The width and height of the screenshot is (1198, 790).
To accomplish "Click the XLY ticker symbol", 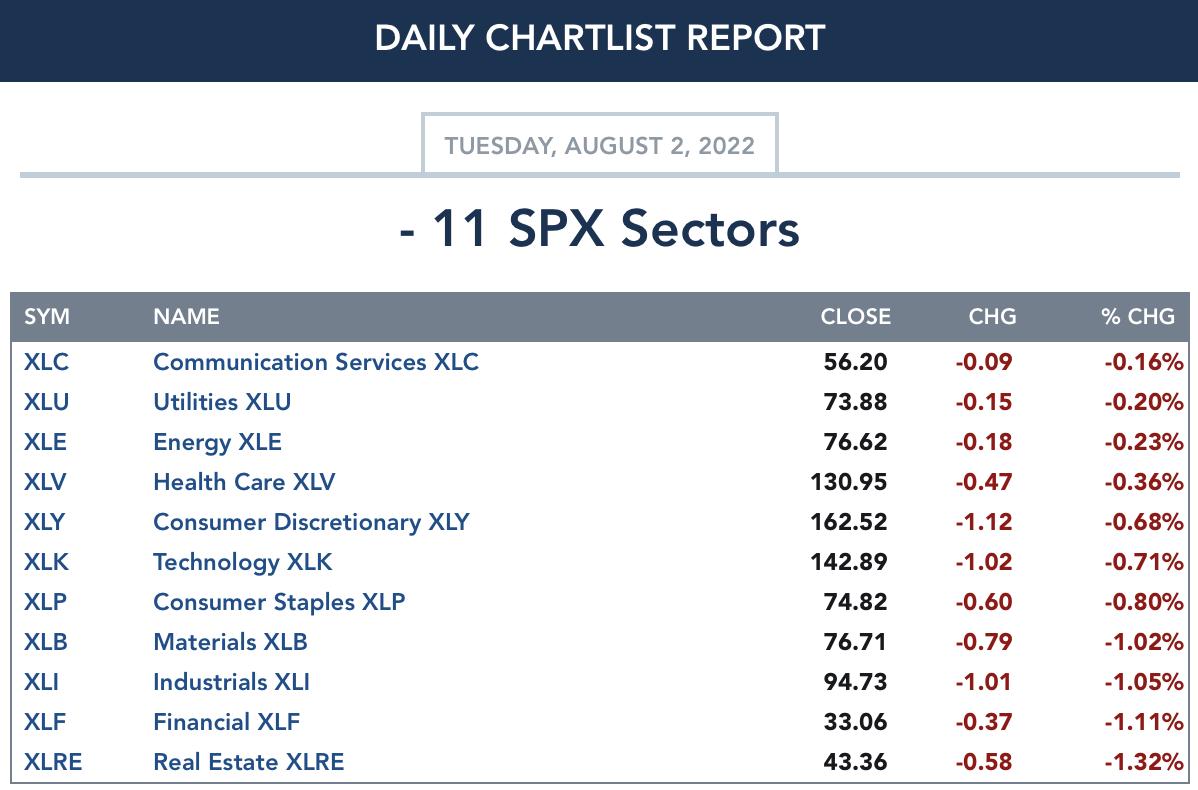I will (44, 522).
